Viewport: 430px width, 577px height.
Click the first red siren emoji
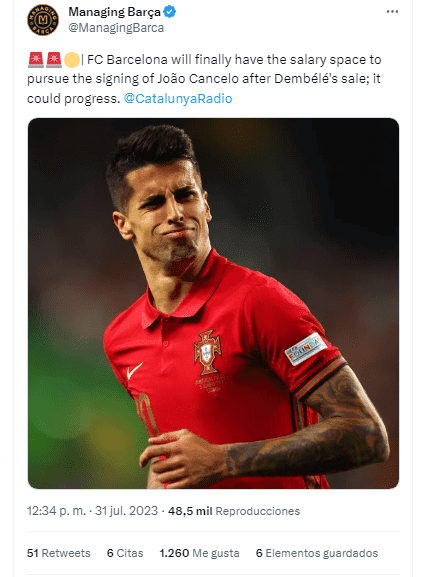(36, 60)
